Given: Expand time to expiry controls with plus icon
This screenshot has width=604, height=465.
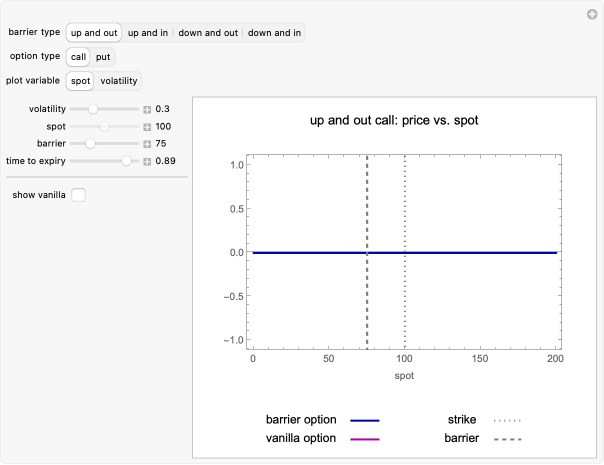Looking at the screenshot, I should (x=147, y=161).
